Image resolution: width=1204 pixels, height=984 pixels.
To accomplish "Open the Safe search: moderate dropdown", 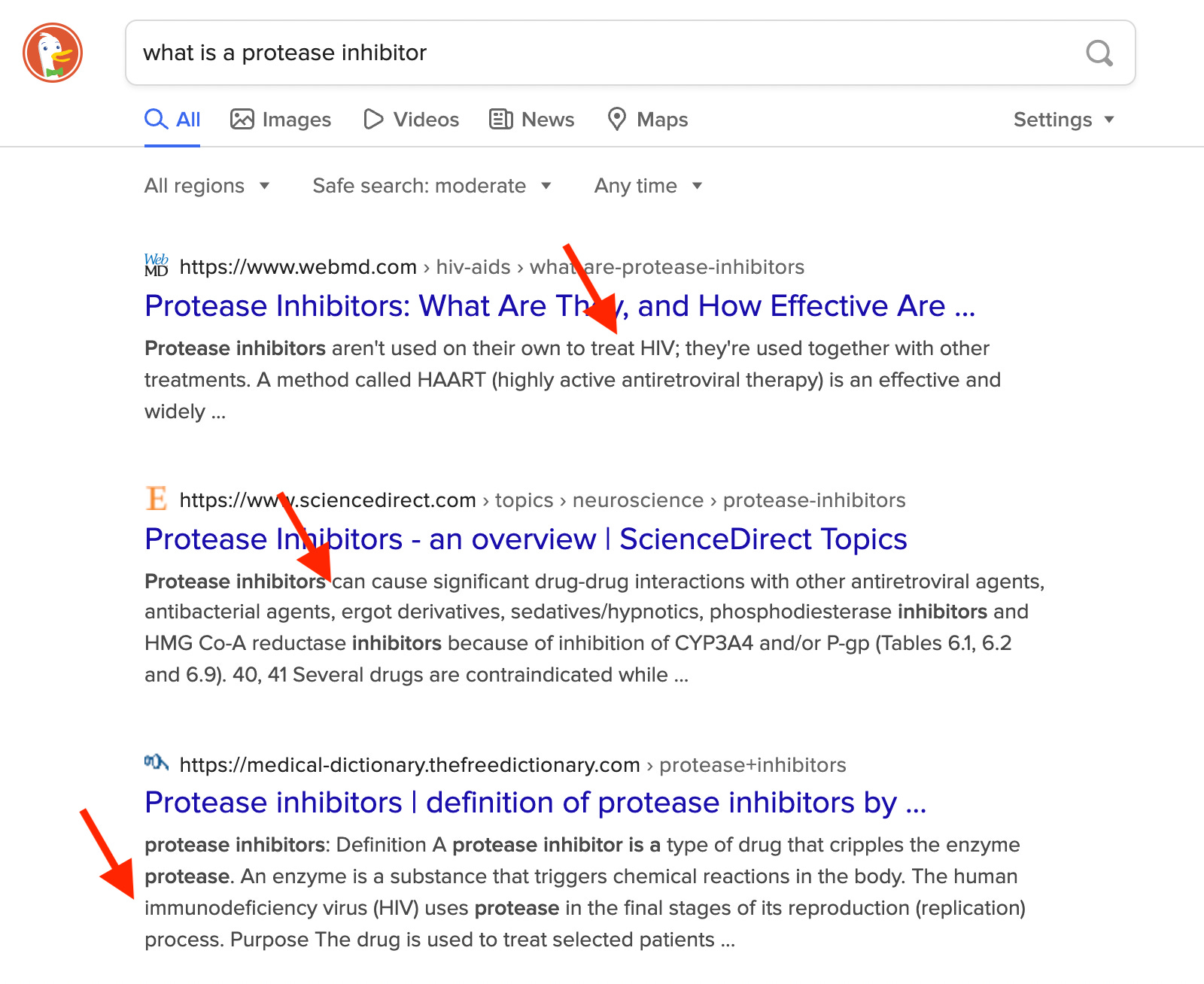I will click(x=432, y=186).
